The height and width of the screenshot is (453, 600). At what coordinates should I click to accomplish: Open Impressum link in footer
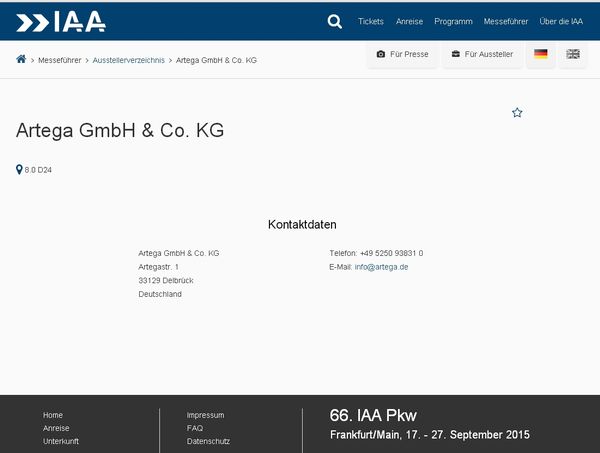click(205, 415)
